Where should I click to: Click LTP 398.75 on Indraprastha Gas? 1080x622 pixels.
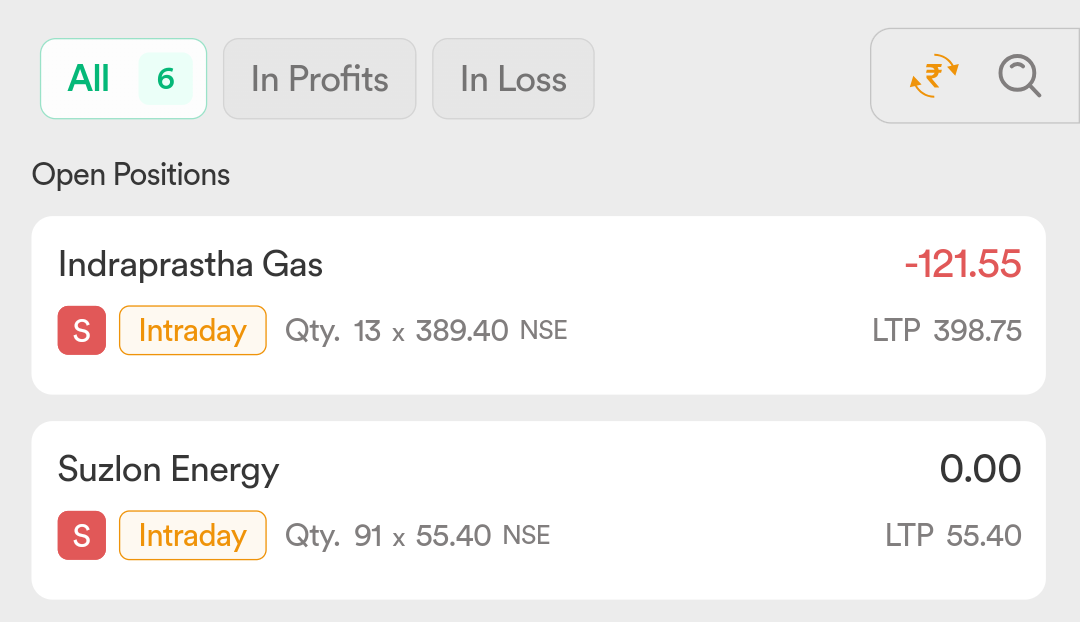[947, 331]
